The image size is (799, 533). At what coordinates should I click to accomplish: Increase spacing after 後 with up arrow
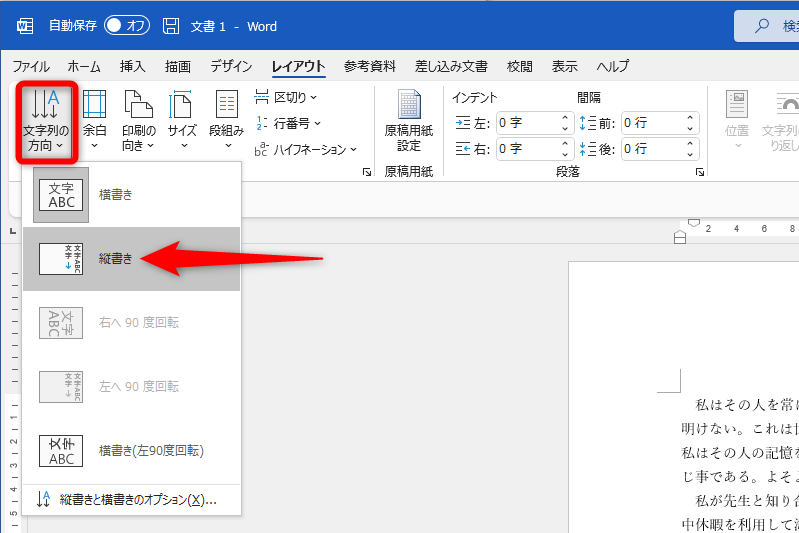690,144
